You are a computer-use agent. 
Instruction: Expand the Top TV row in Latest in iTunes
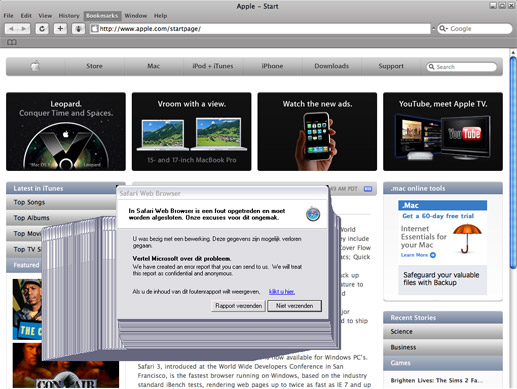[x=24, y=249]
